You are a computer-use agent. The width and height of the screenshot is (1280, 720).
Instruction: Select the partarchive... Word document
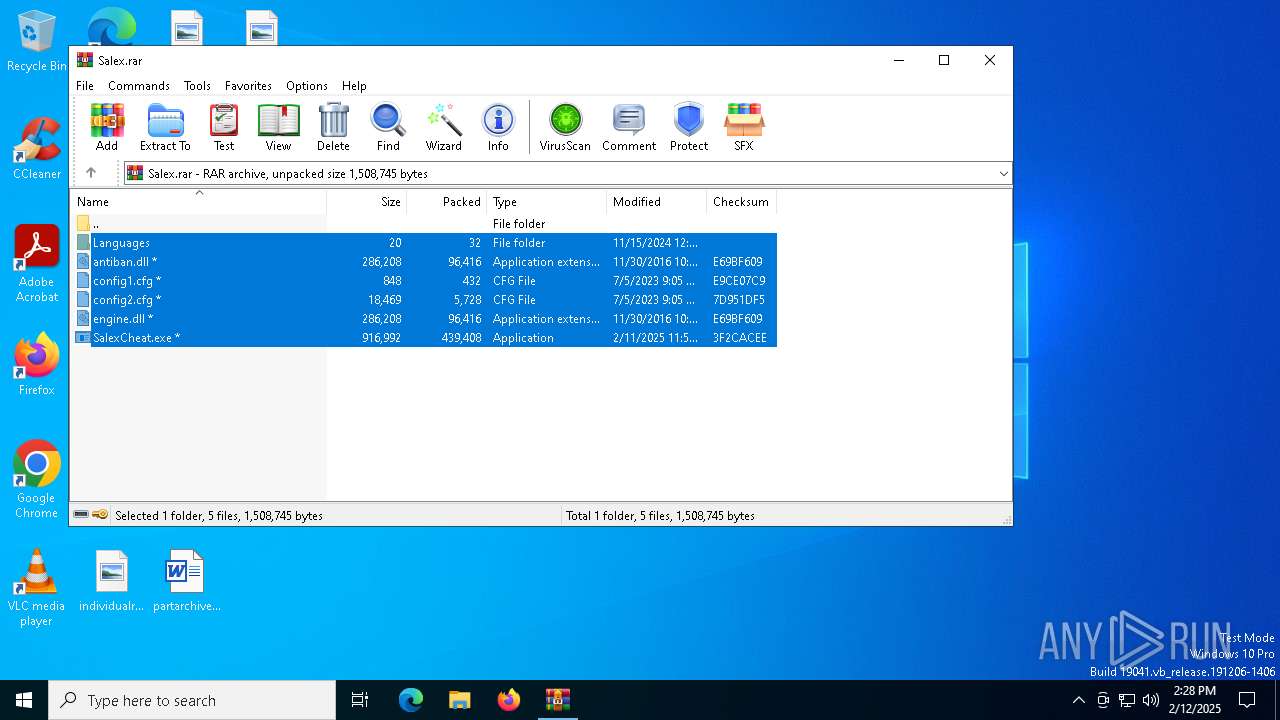click(186, 580)
